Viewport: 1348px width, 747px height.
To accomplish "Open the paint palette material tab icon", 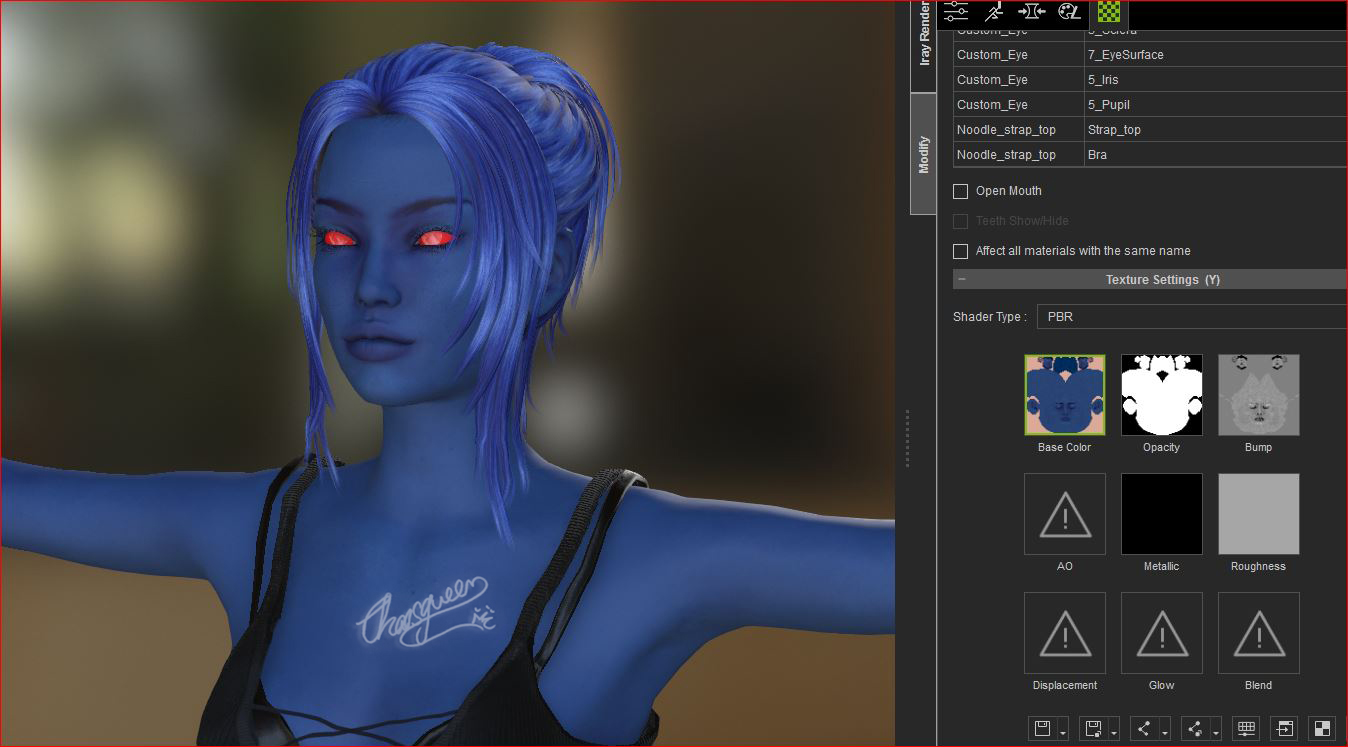I will (1069, 11).
